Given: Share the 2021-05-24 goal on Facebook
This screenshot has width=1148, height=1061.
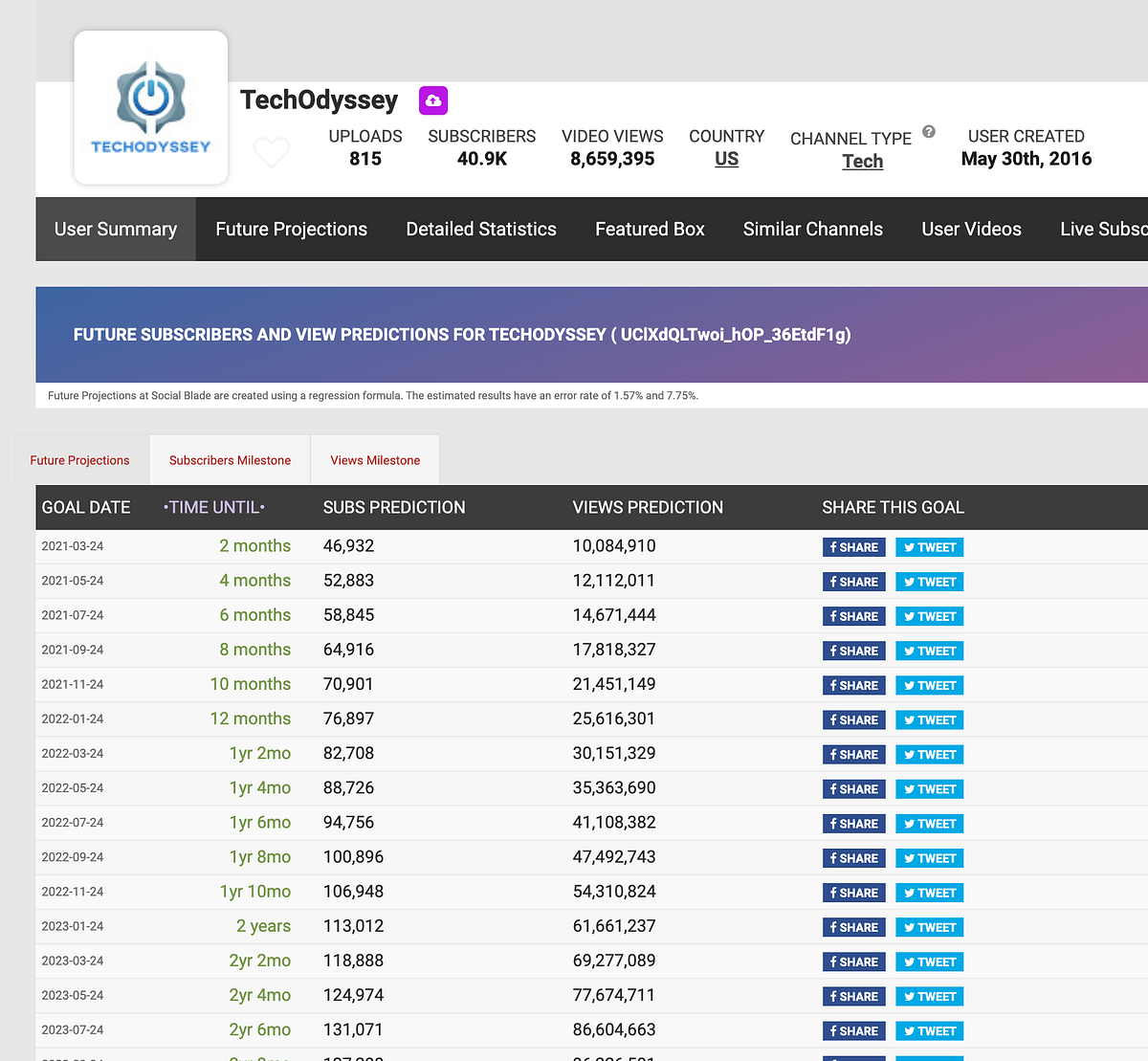Looking at the screenshot, I should click(854, 582).
